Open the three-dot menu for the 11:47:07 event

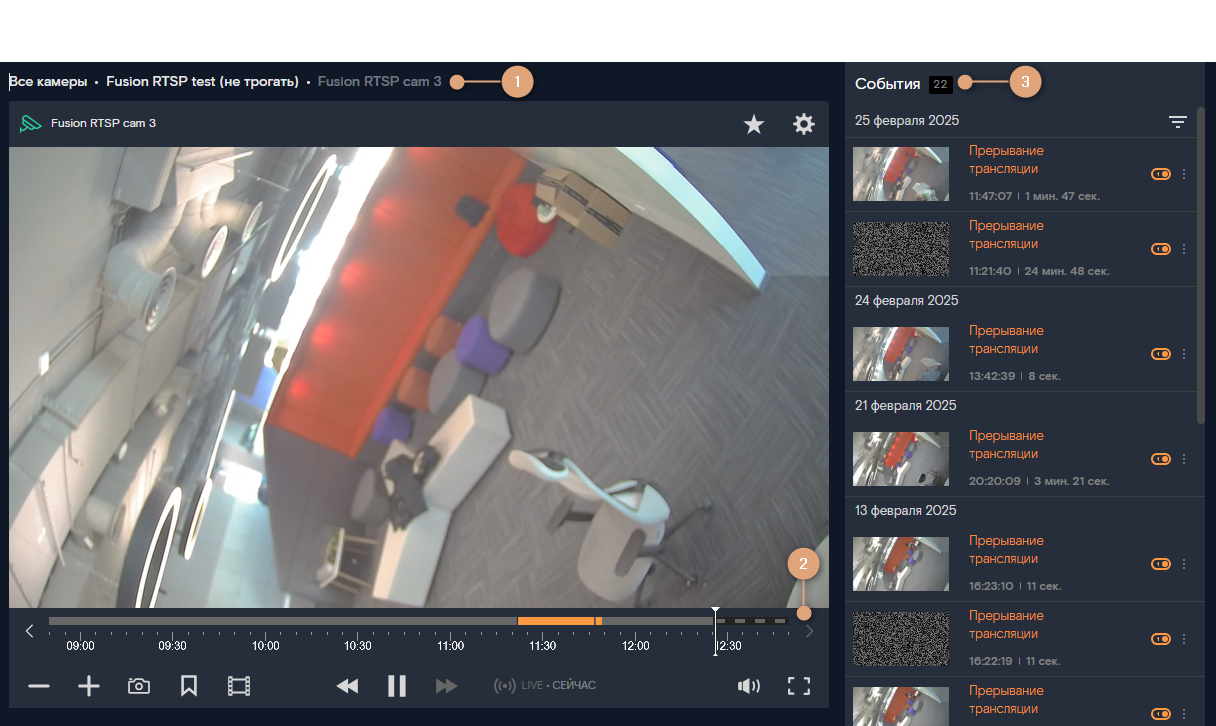(1184, 174)
